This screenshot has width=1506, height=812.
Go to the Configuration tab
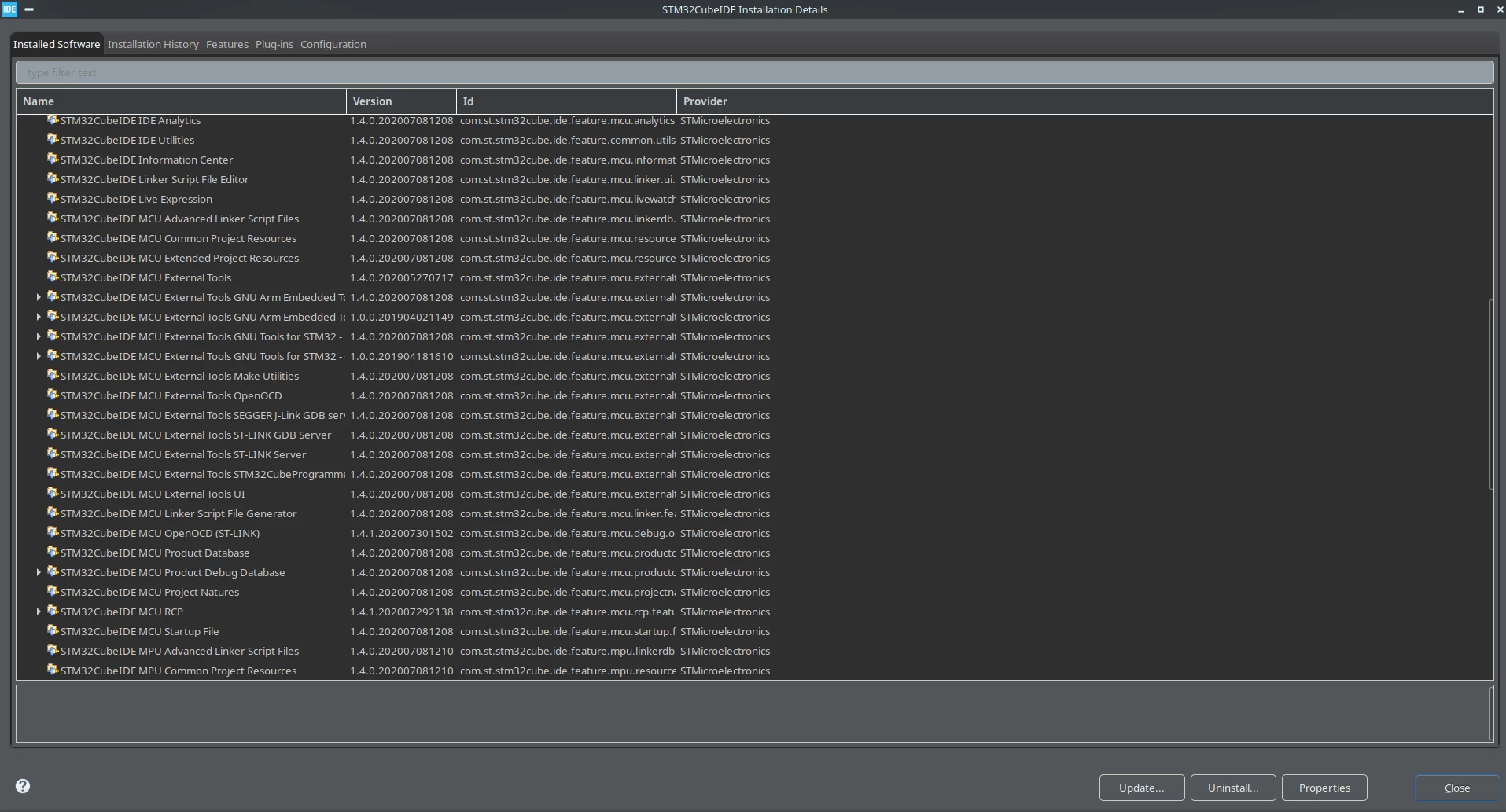333,44
